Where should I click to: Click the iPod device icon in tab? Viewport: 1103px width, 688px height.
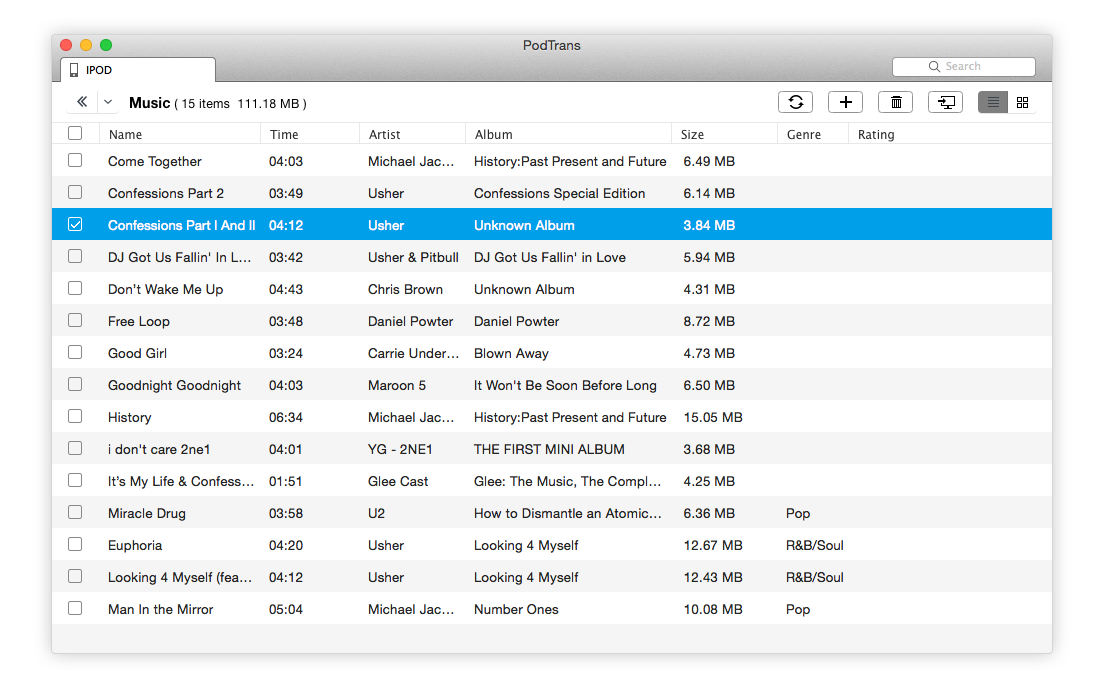(74, 70)
